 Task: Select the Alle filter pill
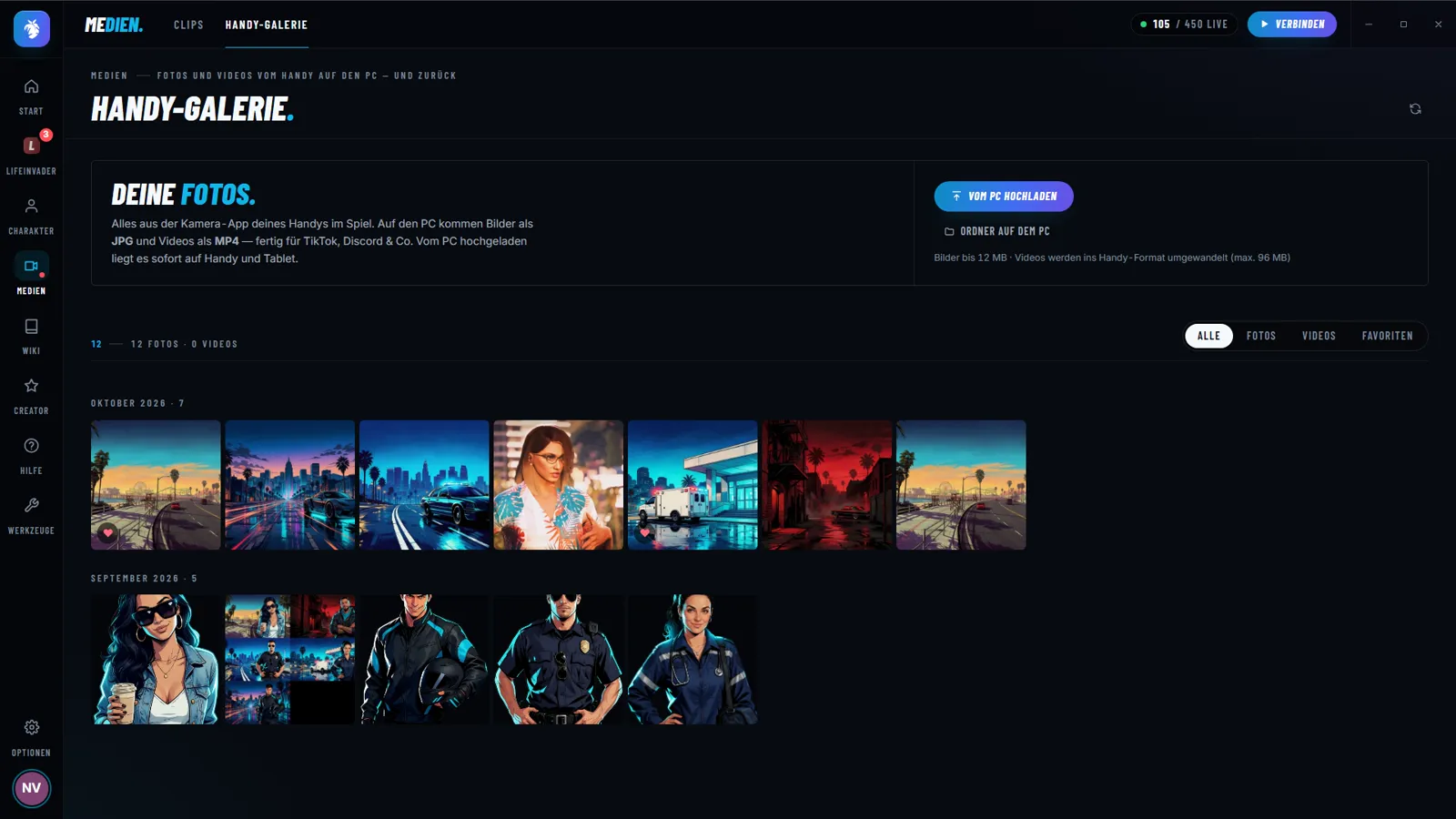(x=1208, y=336)
